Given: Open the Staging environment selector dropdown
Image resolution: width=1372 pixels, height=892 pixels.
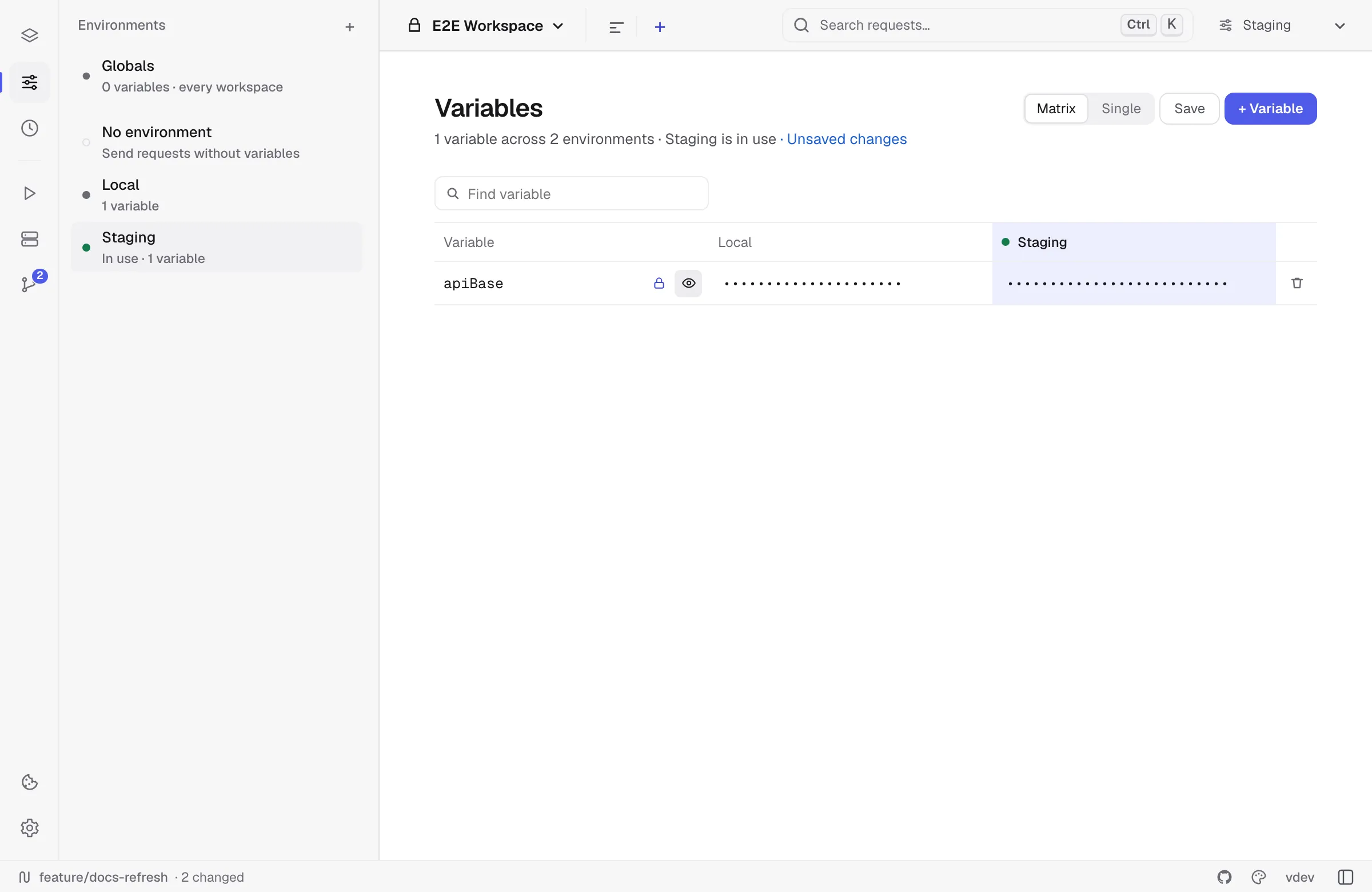Looking at the screenshot, I should click(x=1283, y=25).
